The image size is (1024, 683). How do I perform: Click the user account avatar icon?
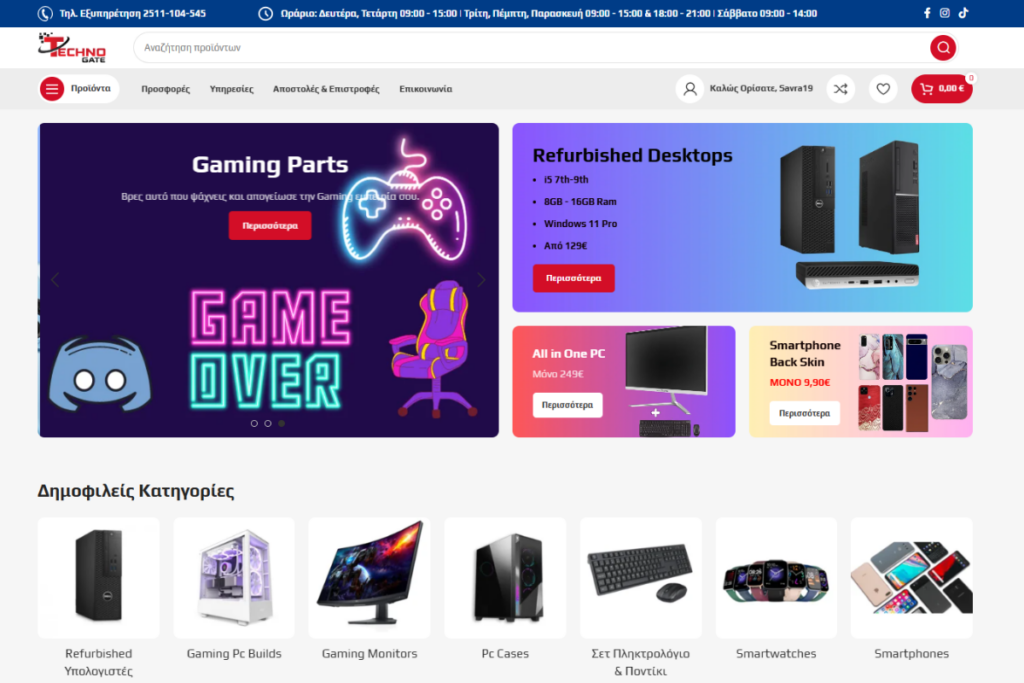pyautogui.click(x=690, y=89)
